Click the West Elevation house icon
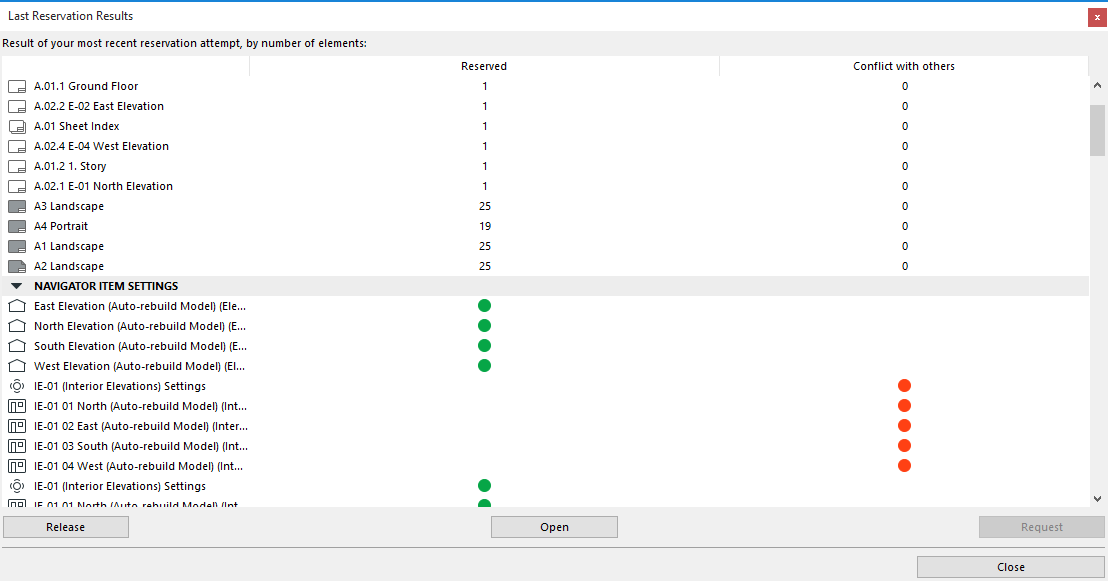Viewport: 1108px width, 581px height. pos(15,365)
